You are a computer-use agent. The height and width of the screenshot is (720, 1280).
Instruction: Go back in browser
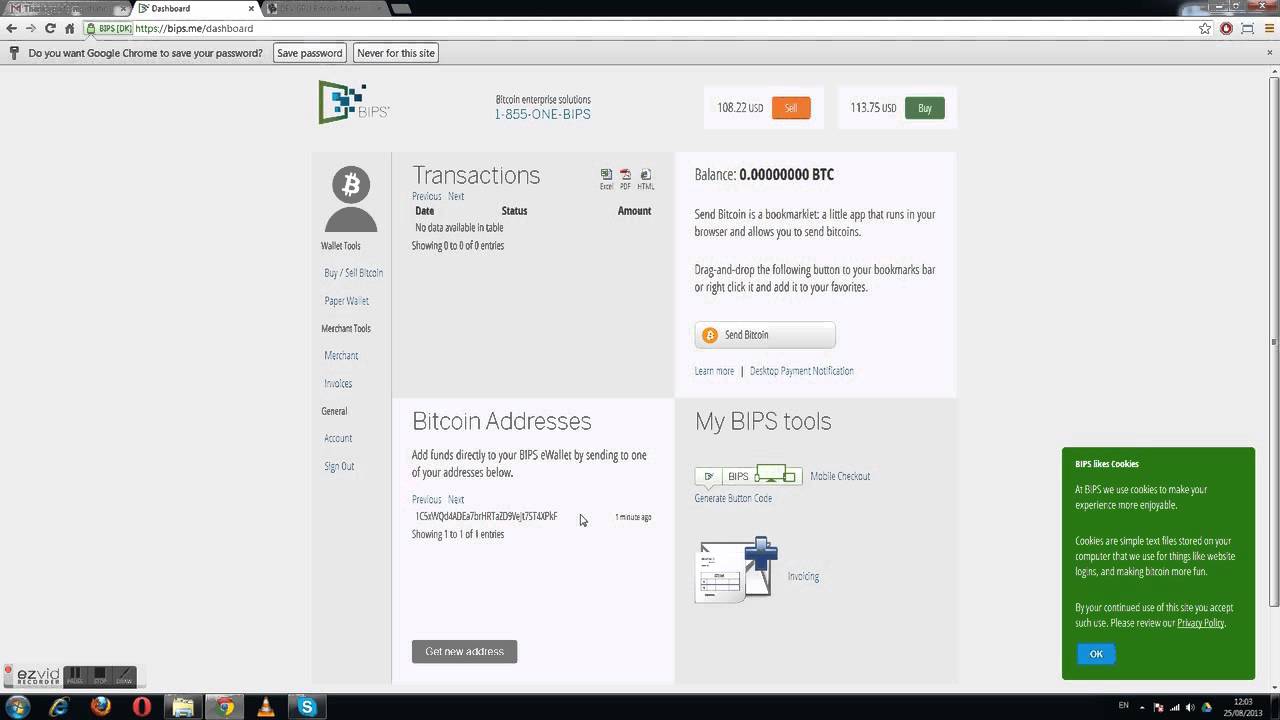[11, 28]
